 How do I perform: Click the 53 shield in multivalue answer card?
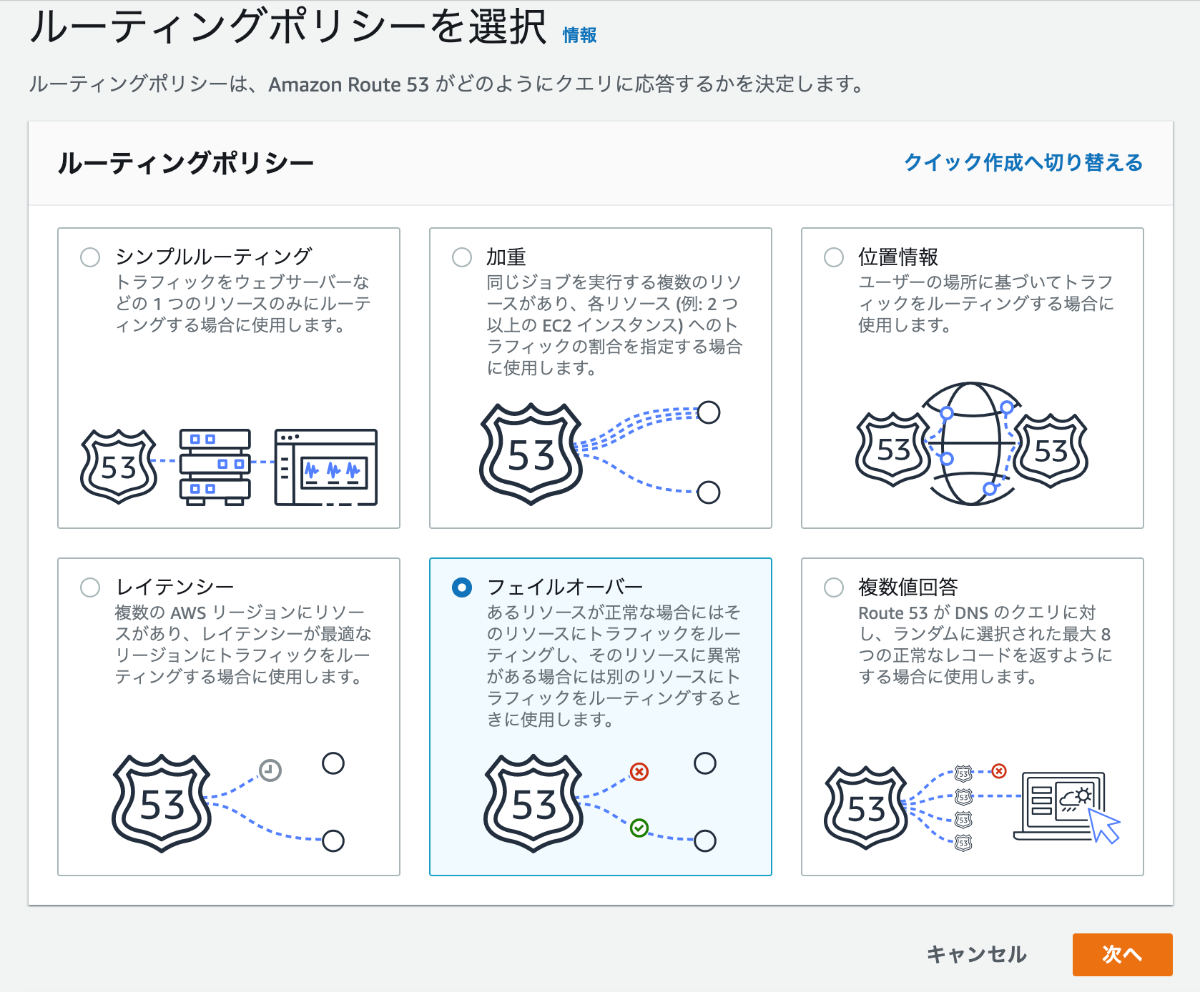(866, 807)
